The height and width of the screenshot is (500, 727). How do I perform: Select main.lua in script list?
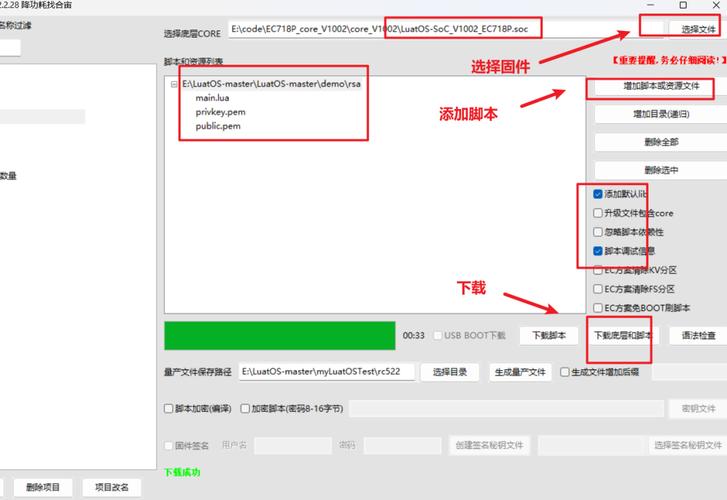click(x=212, y=98)
